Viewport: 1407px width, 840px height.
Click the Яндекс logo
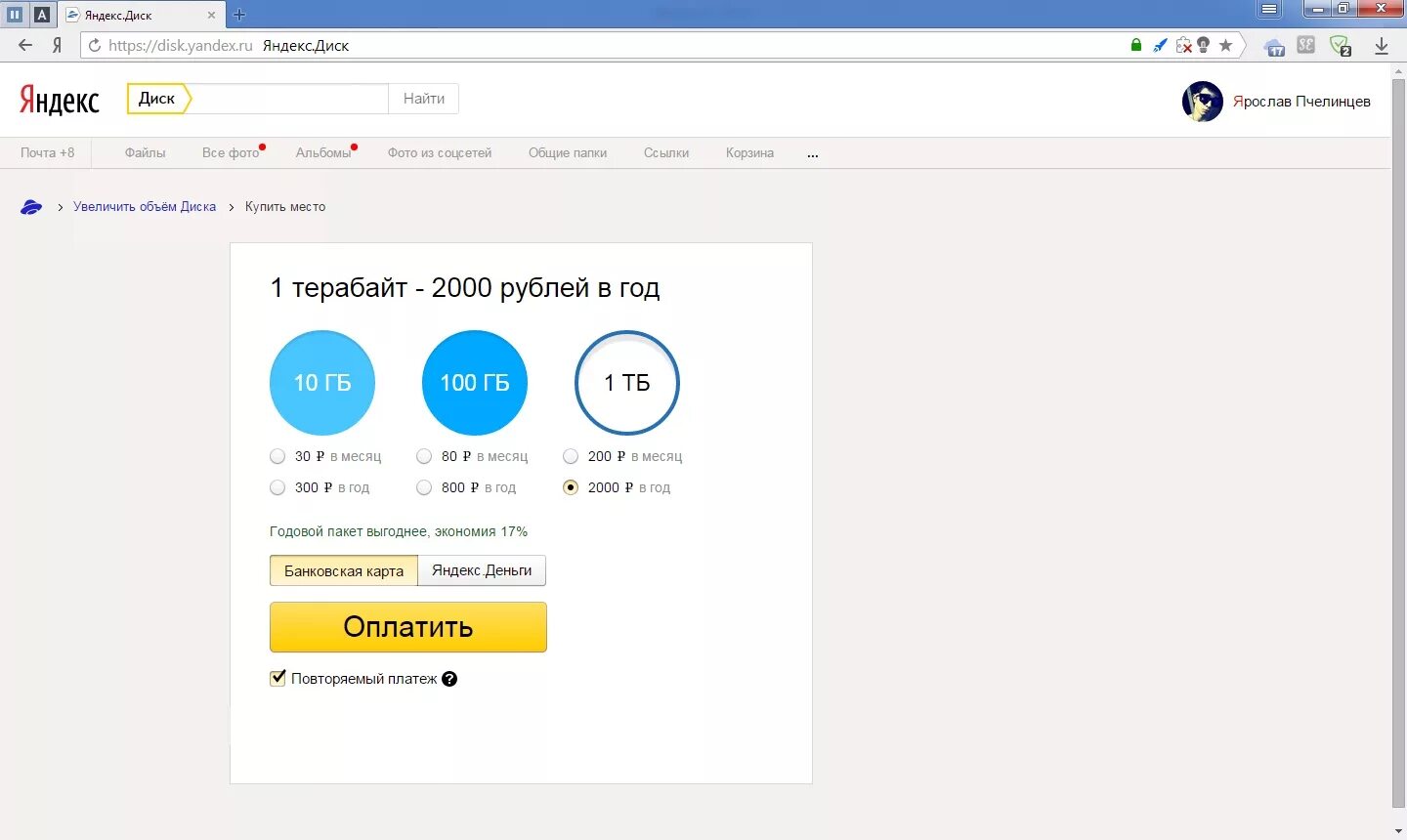pyautogui.click(x=60, y=100)
